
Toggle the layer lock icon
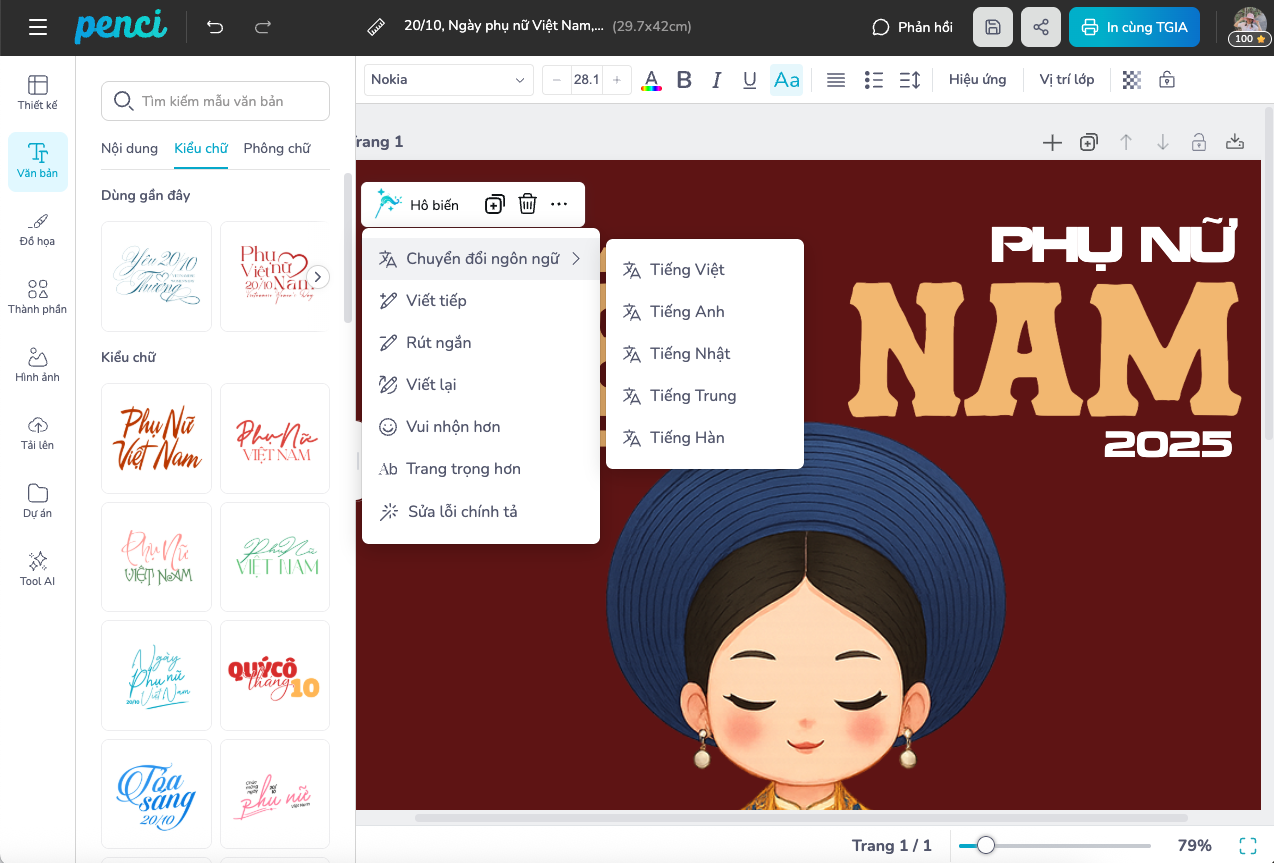(x=1167, y=80)
